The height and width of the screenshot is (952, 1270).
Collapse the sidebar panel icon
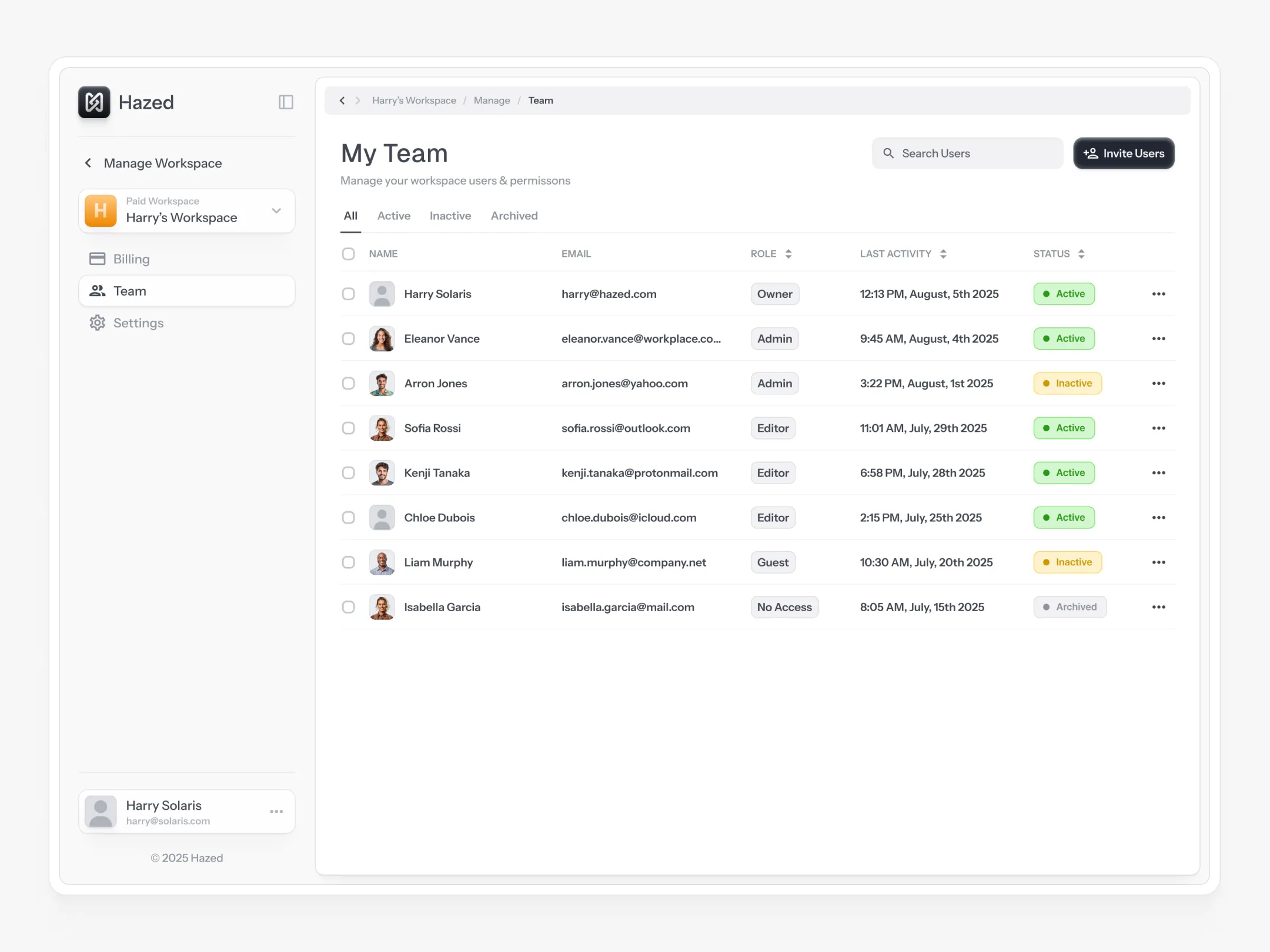tap(286, 102)
